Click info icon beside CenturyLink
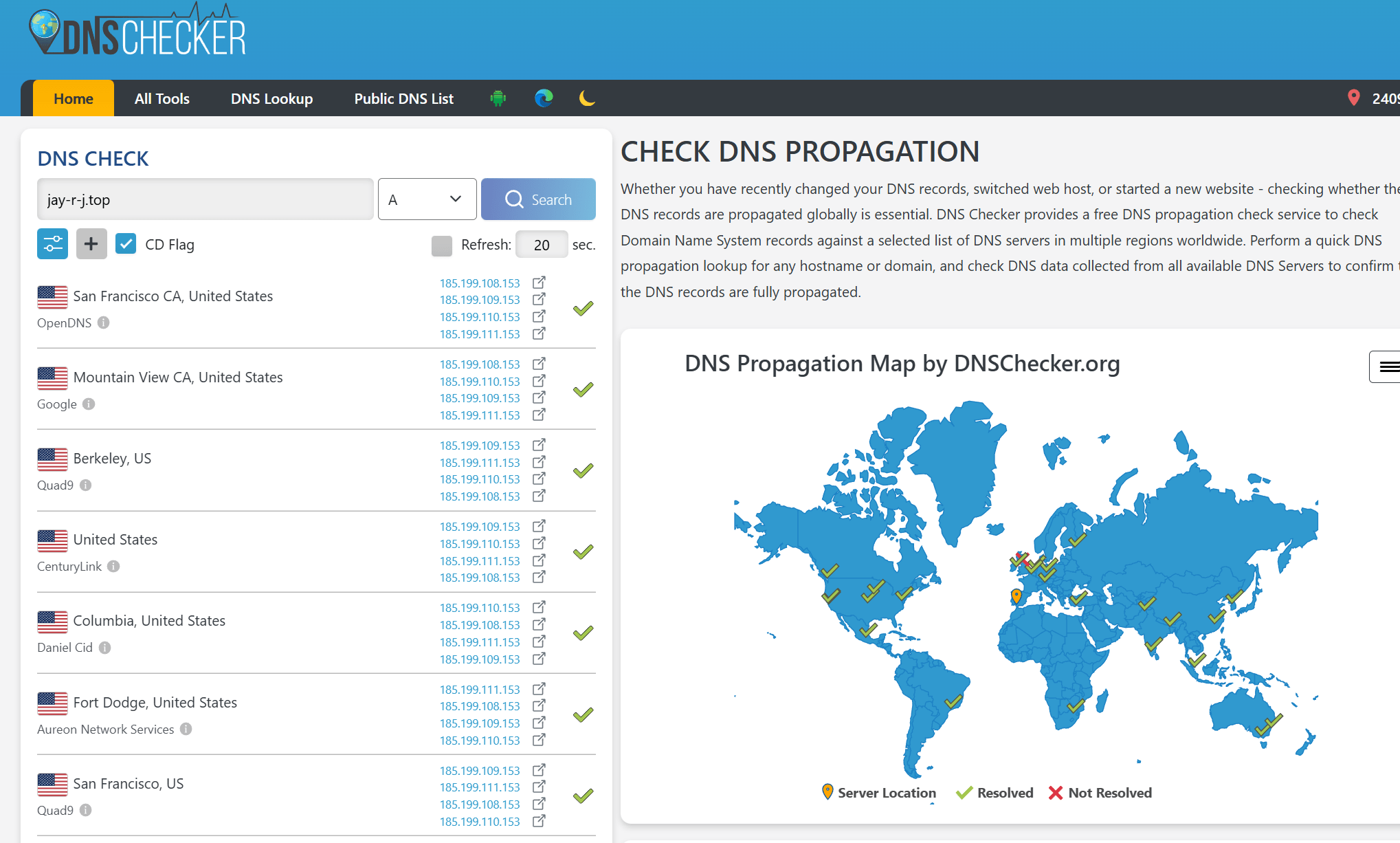Viewport: 1400px width, 843px height. (x=113, y=566)
